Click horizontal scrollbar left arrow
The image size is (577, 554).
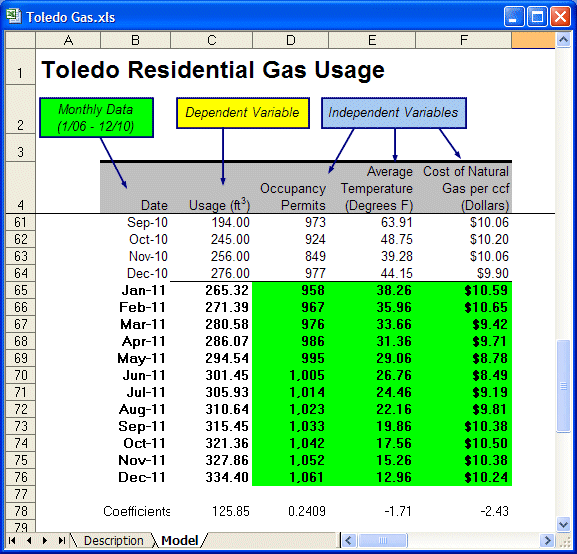coord(348,541)
